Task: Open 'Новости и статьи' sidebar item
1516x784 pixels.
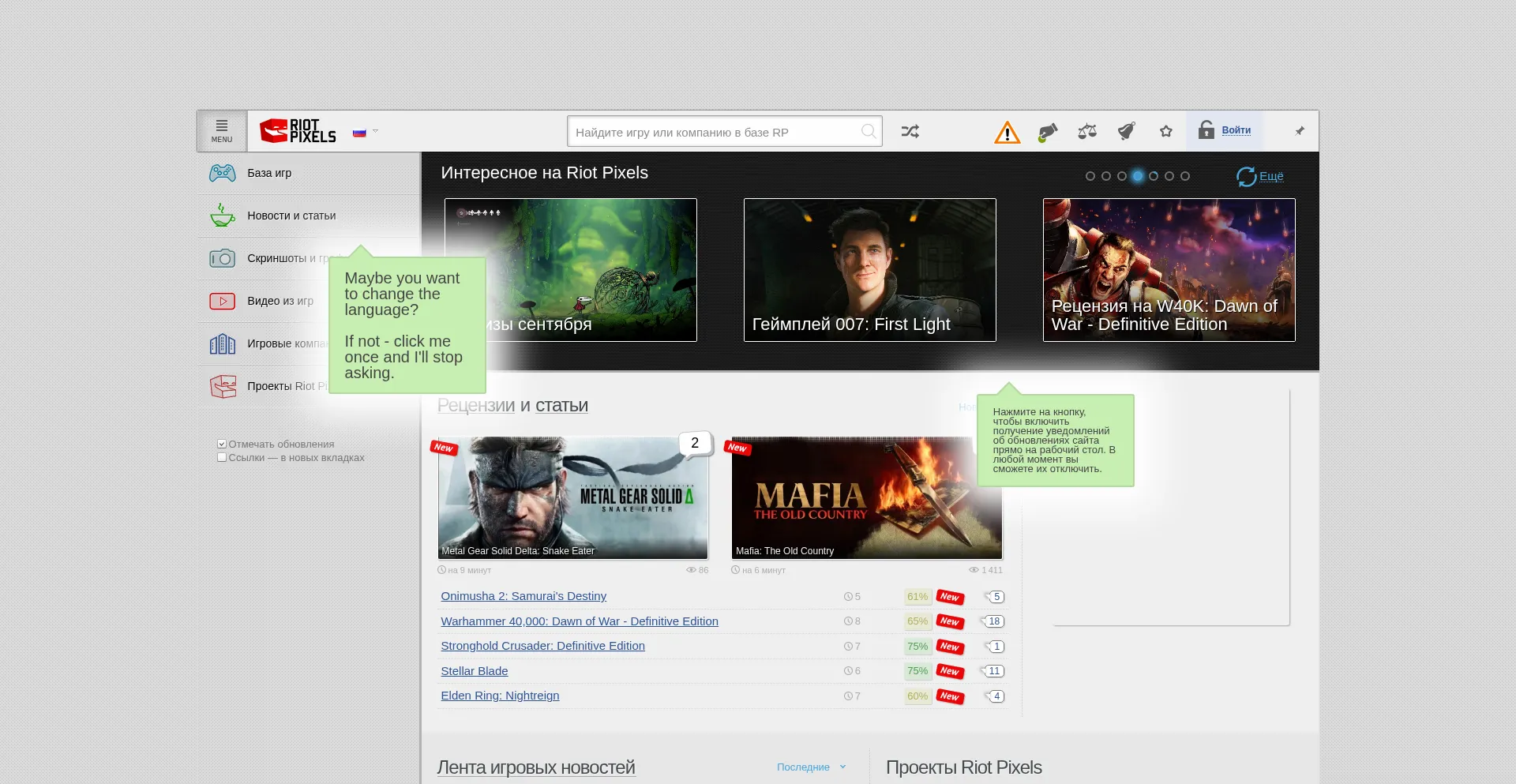Action: [291, 216]
